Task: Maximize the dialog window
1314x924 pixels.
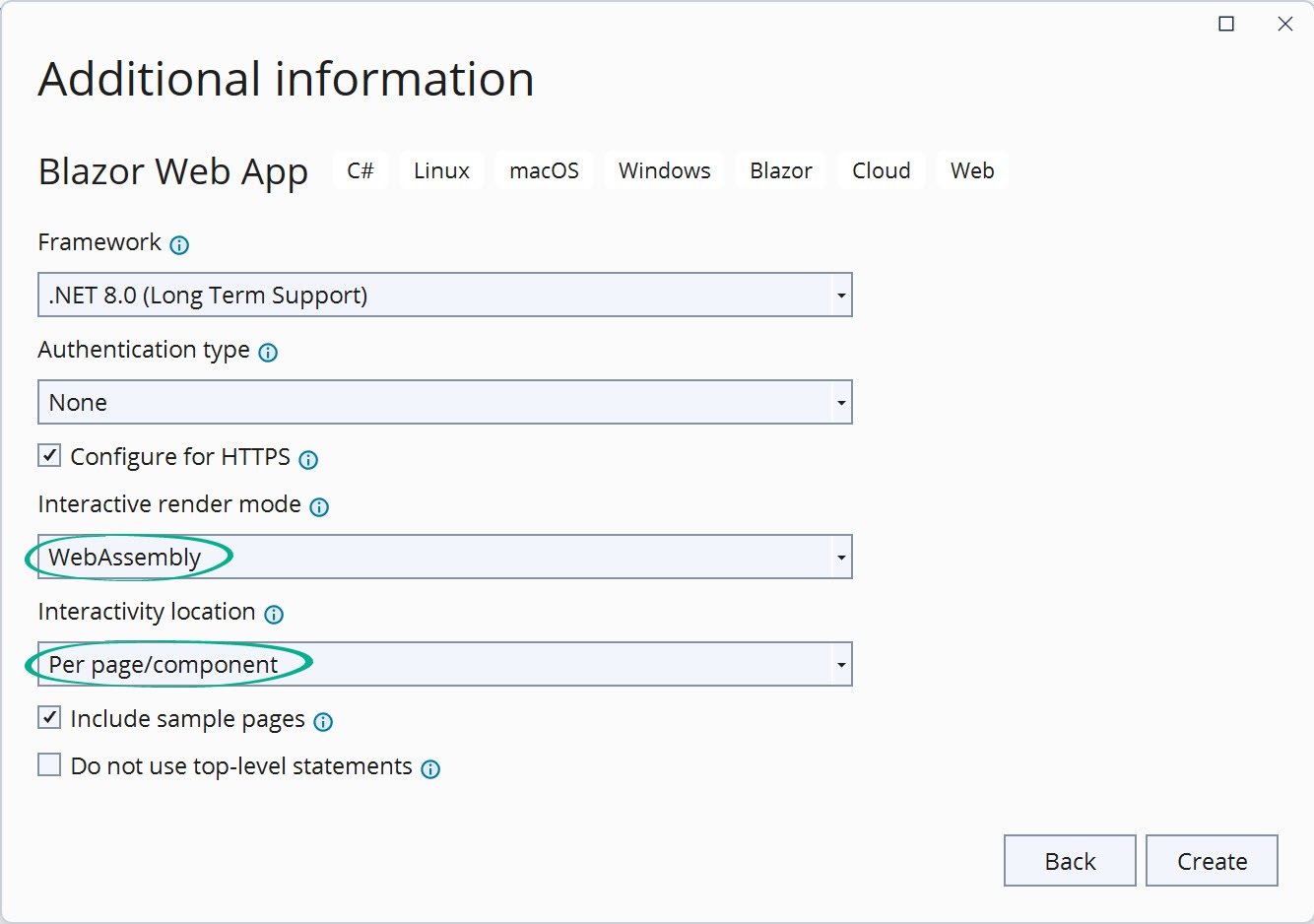Action: 1226,24
